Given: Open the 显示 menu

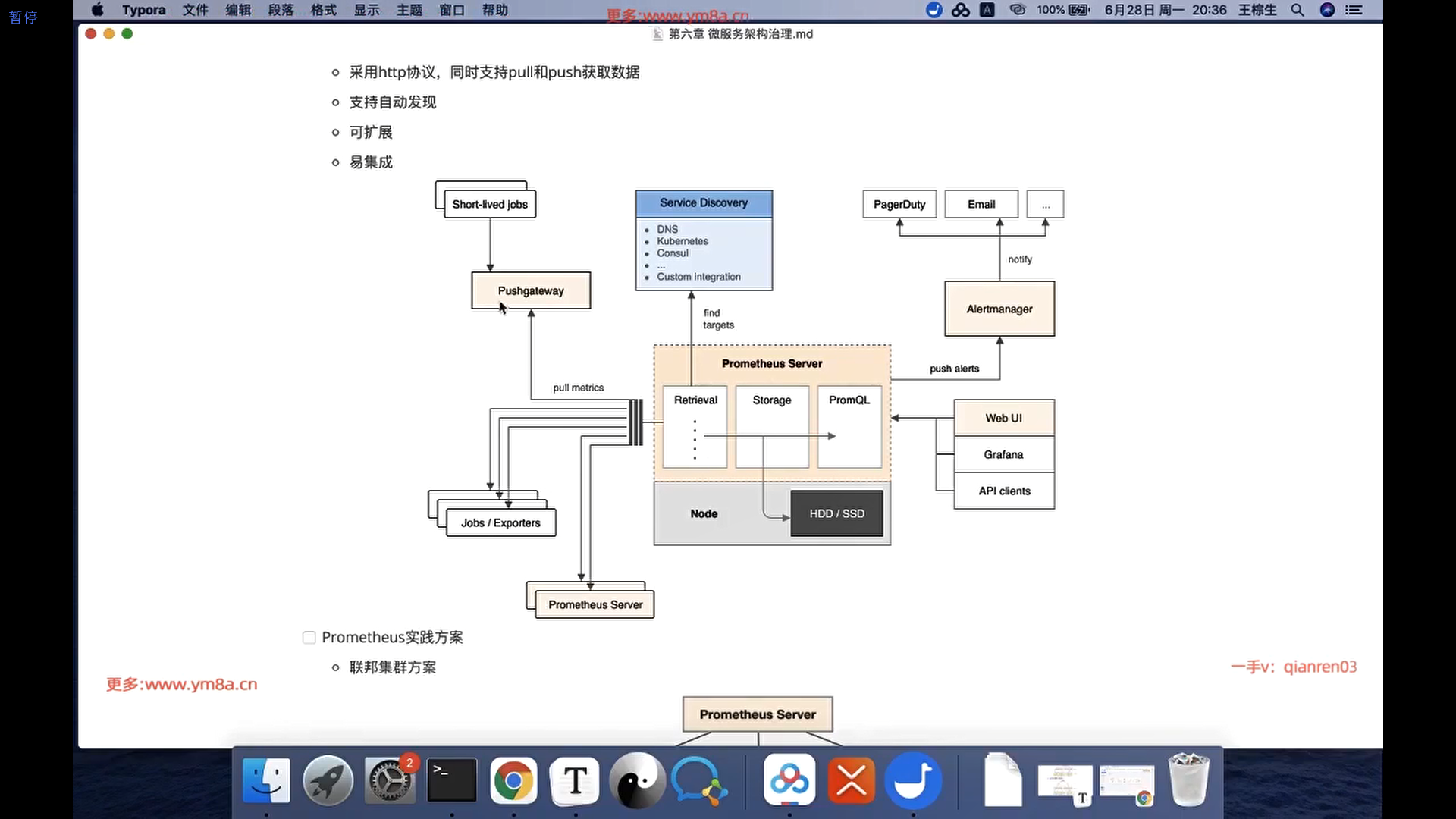Looking at the screenshot, I should click(366, 10).
